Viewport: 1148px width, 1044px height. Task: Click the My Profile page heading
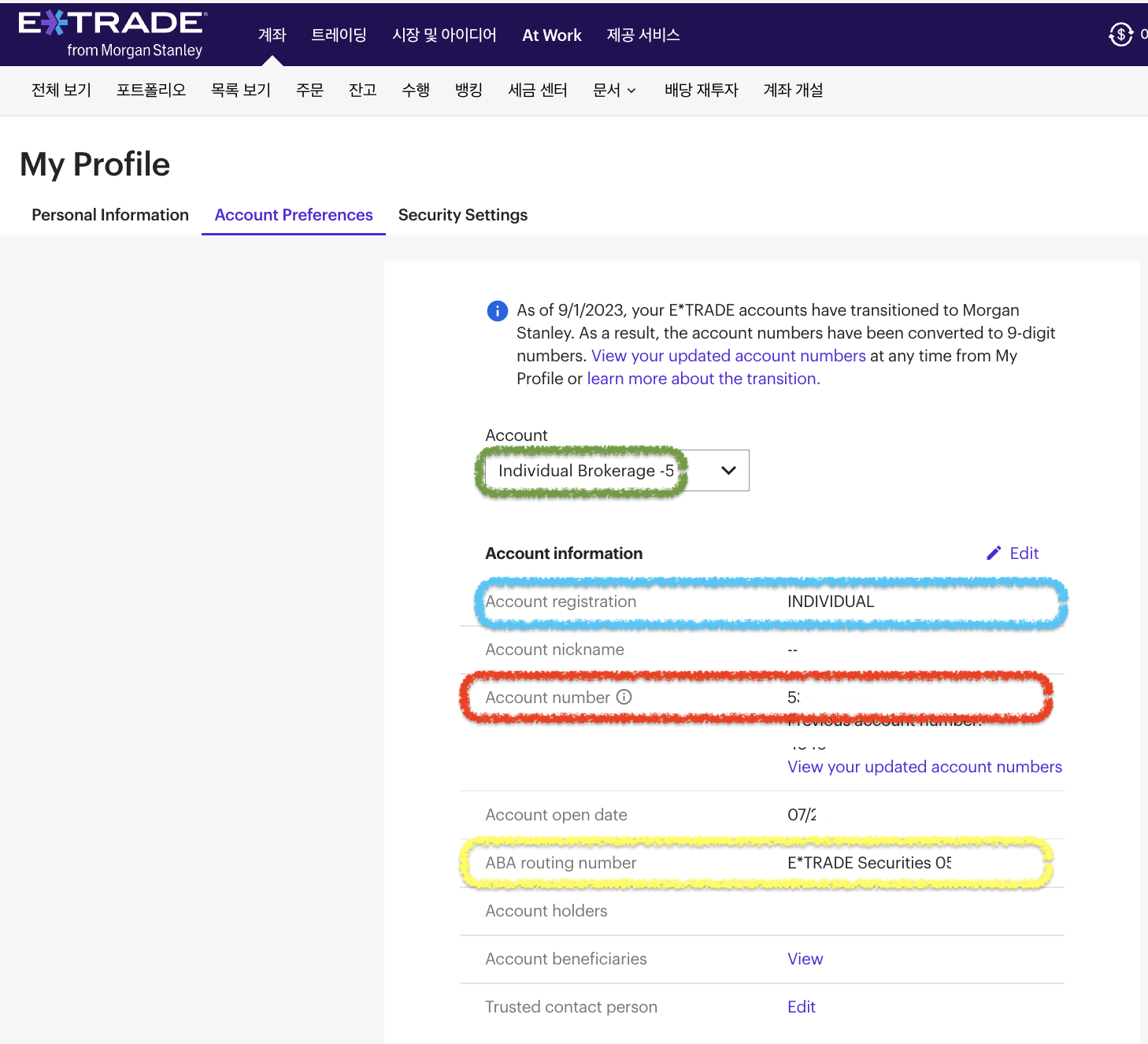[x=94, y=165]
